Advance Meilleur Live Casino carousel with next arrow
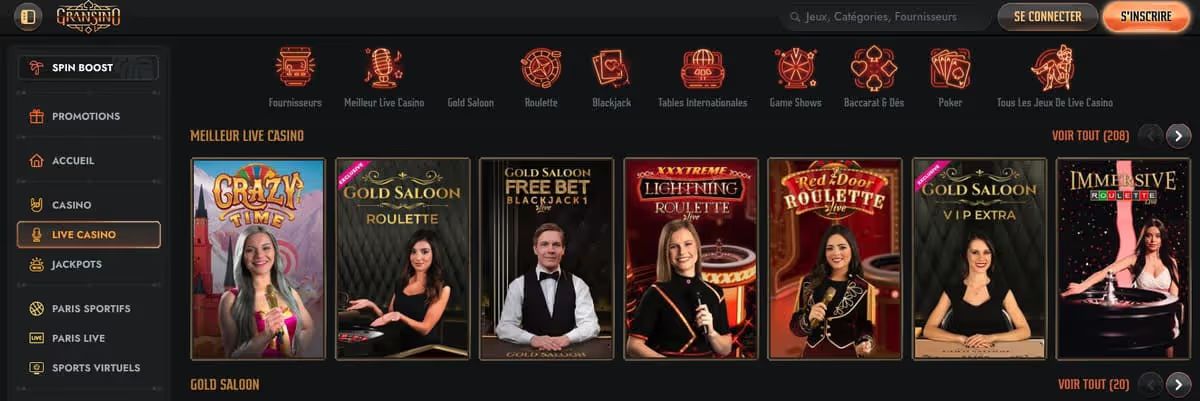The height and width of the screenshot is (401, 1200). click(x=1179, y=136)
